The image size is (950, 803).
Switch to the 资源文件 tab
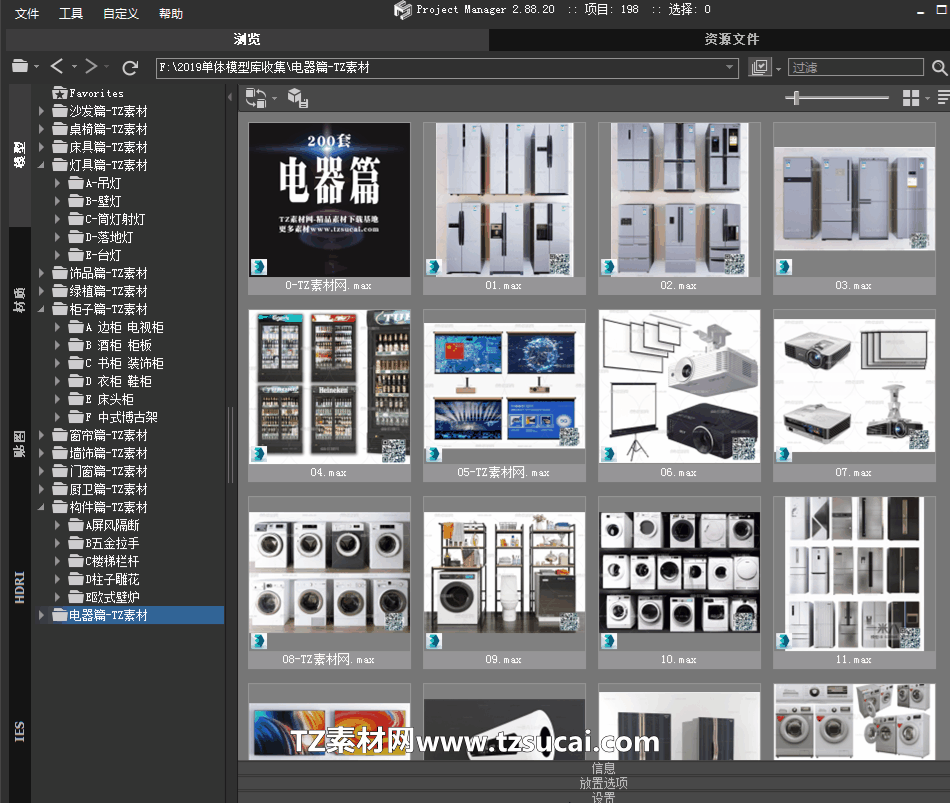click(731, 39)
